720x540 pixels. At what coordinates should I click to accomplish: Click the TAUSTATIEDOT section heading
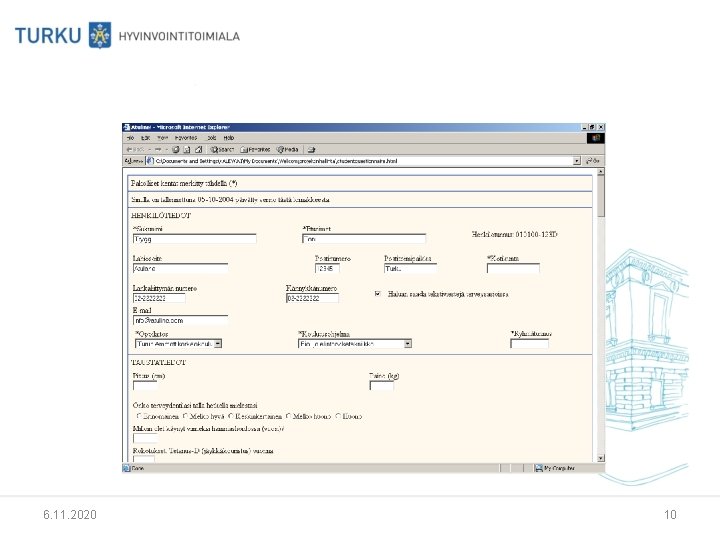[x=159, y=362]
